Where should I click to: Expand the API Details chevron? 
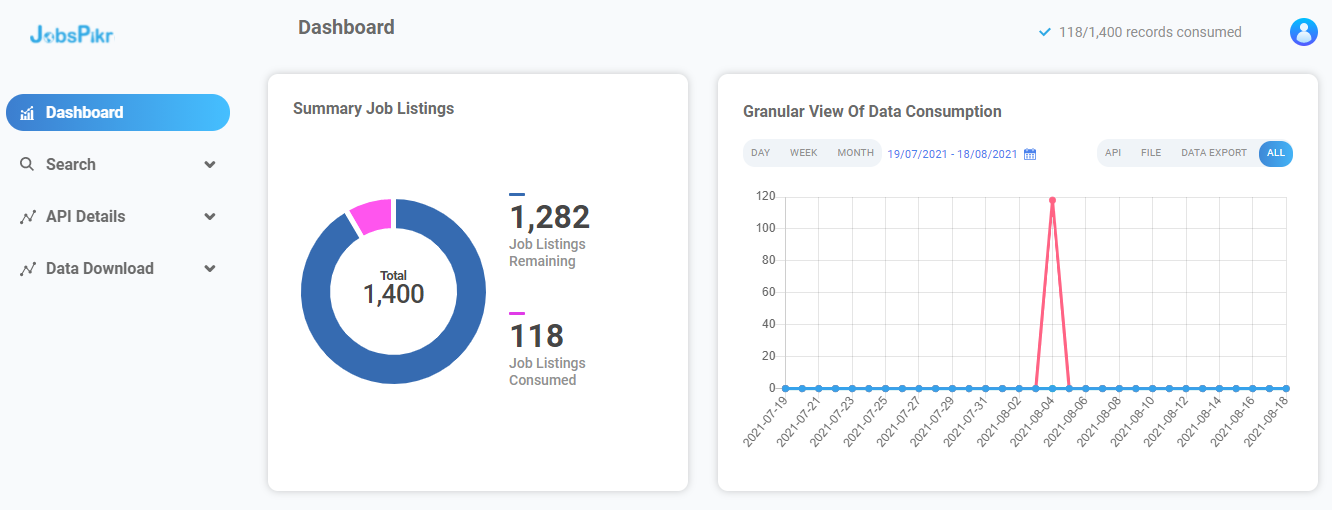[x=210, y=216]
